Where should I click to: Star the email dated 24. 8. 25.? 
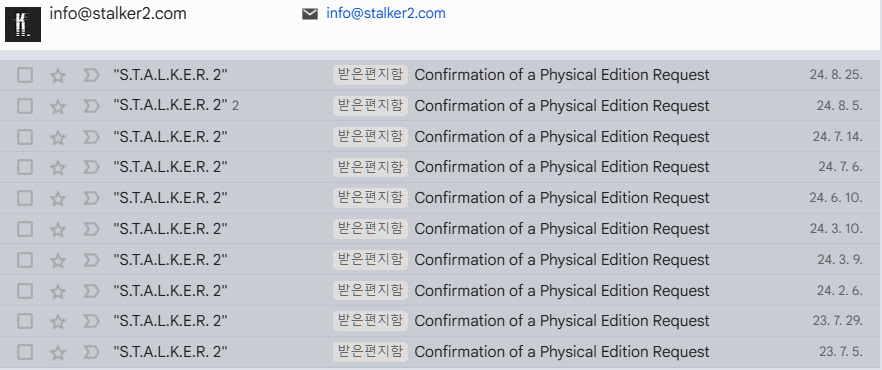(58, 75)
